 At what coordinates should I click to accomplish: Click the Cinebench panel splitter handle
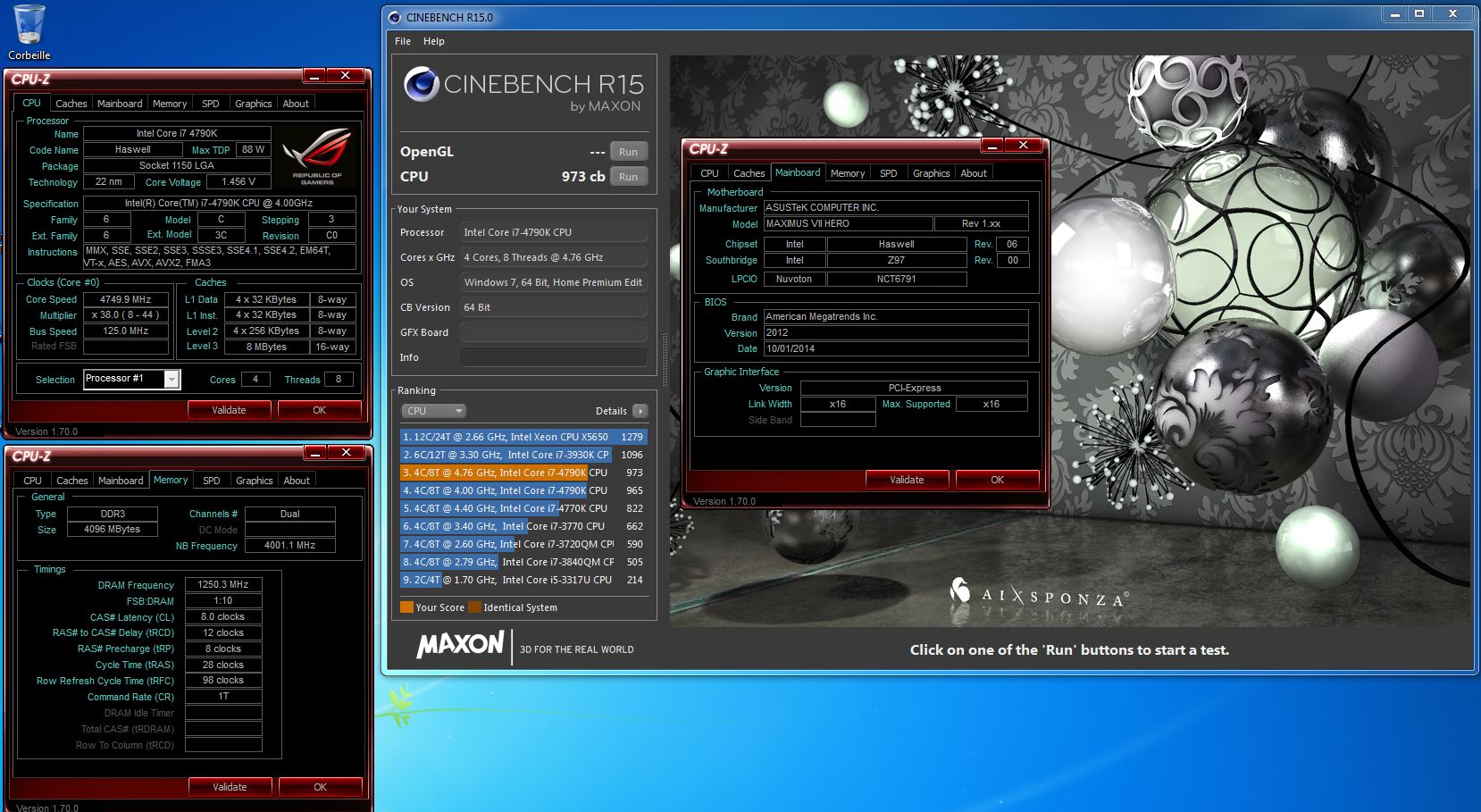coord(664,357)
